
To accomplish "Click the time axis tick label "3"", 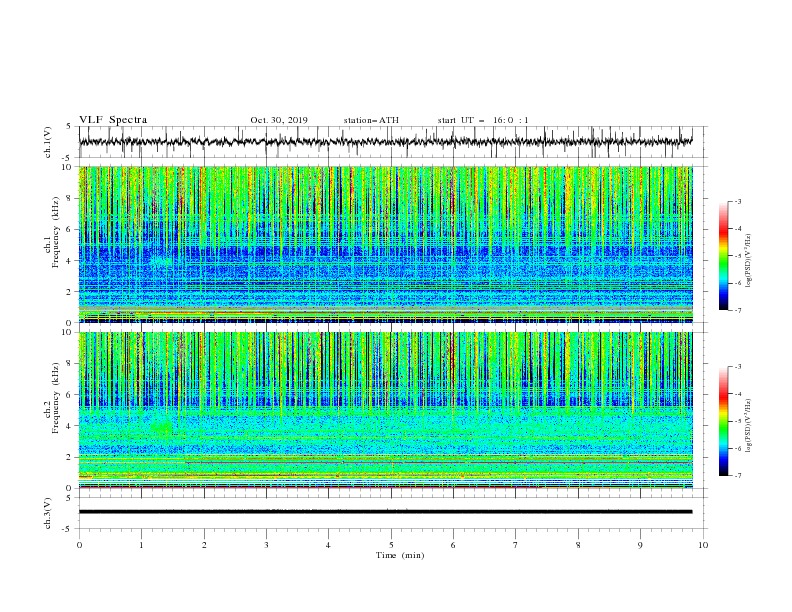I will click(266, 545).
